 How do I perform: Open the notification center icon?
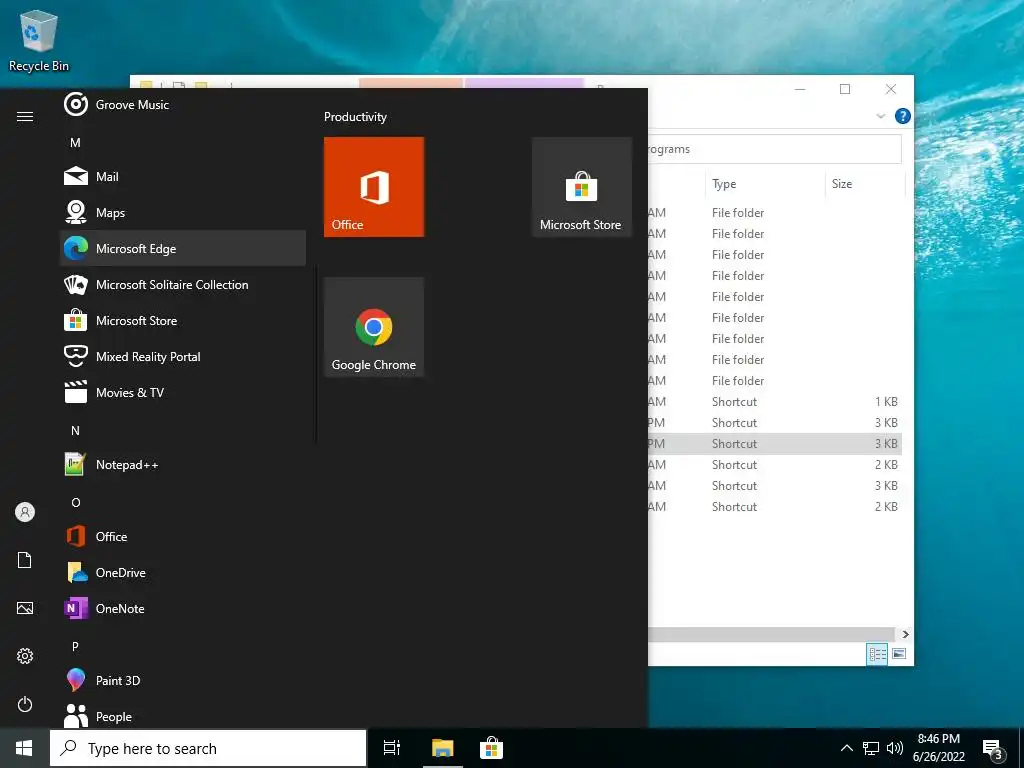993,749
